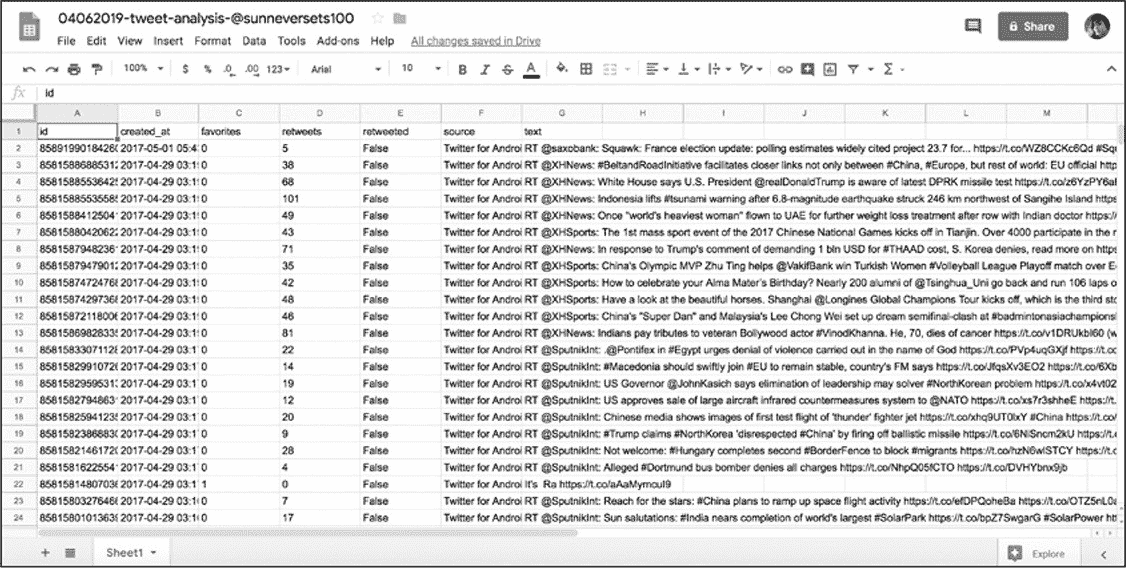Toggle strikethrough formatting
The height and width of the screenshot is (568, 1126).
tap(507, 69)
